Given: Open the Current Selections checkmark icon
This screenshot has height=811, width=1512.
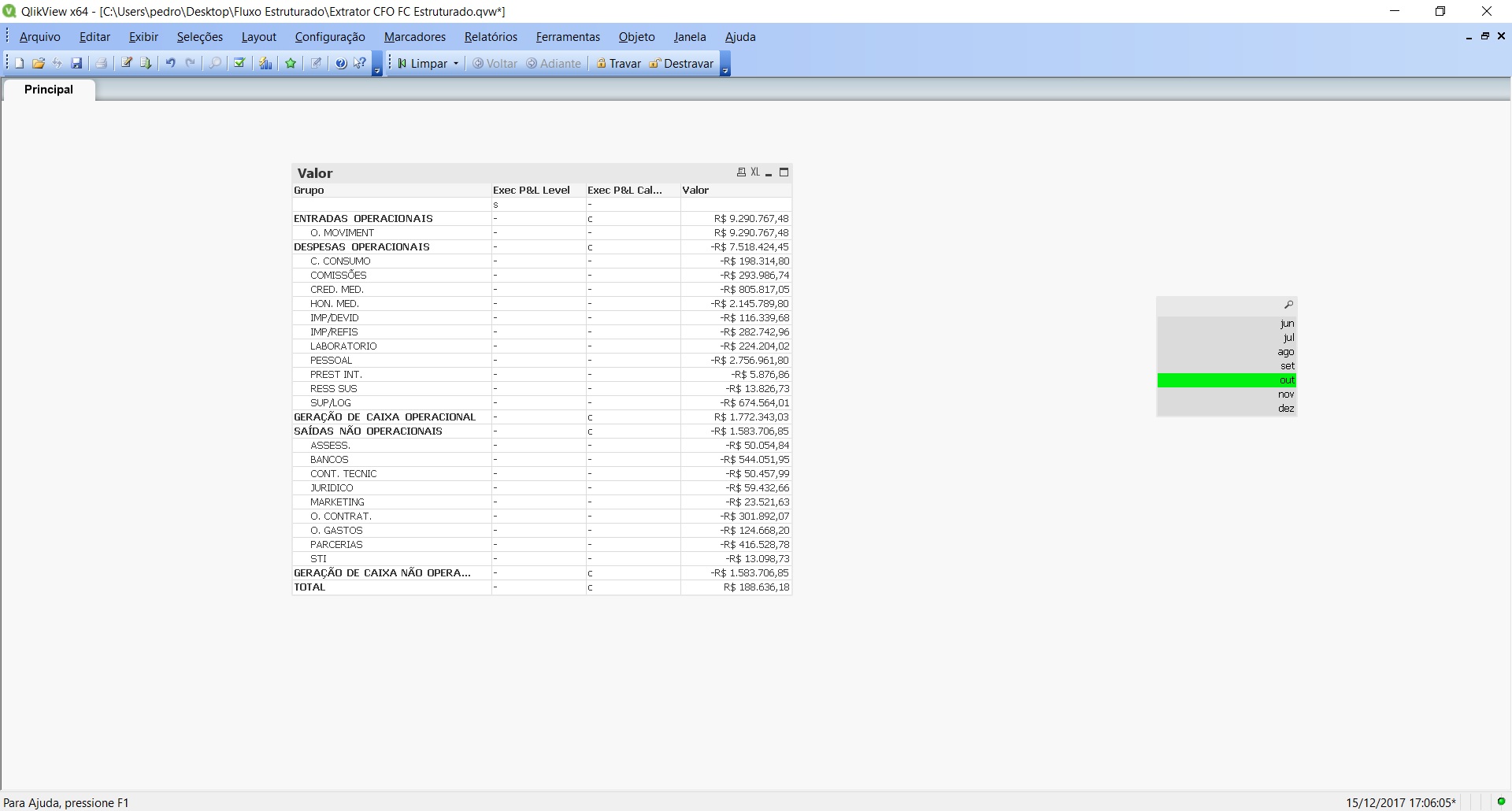Looking at the screenshot, I should tap(239, 64).
